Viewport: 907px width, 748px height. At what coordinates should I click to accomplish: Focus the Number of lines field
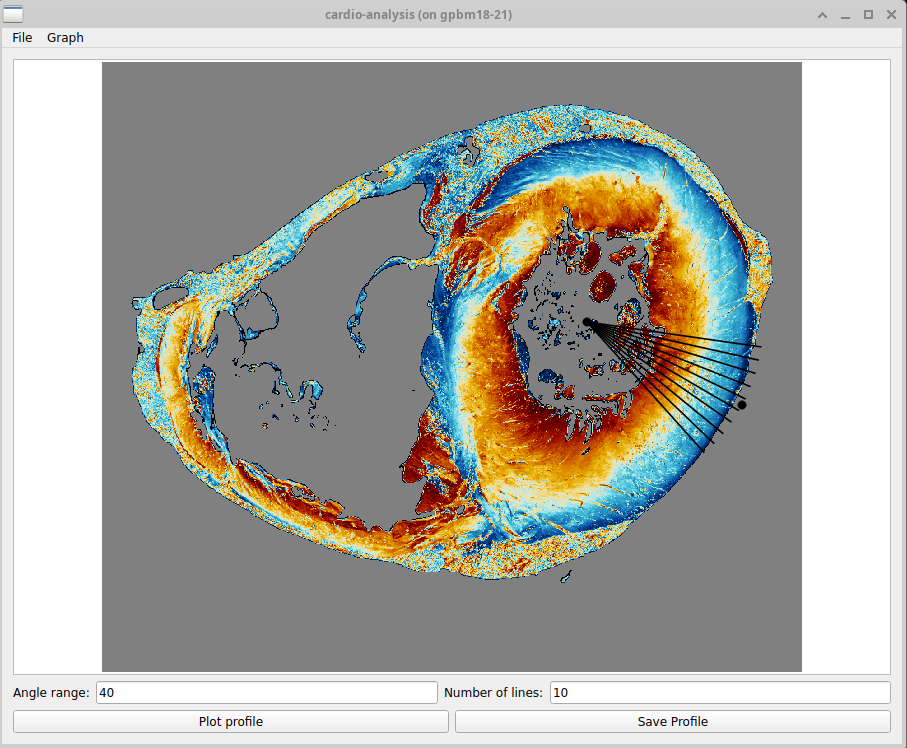pos(719,692)
